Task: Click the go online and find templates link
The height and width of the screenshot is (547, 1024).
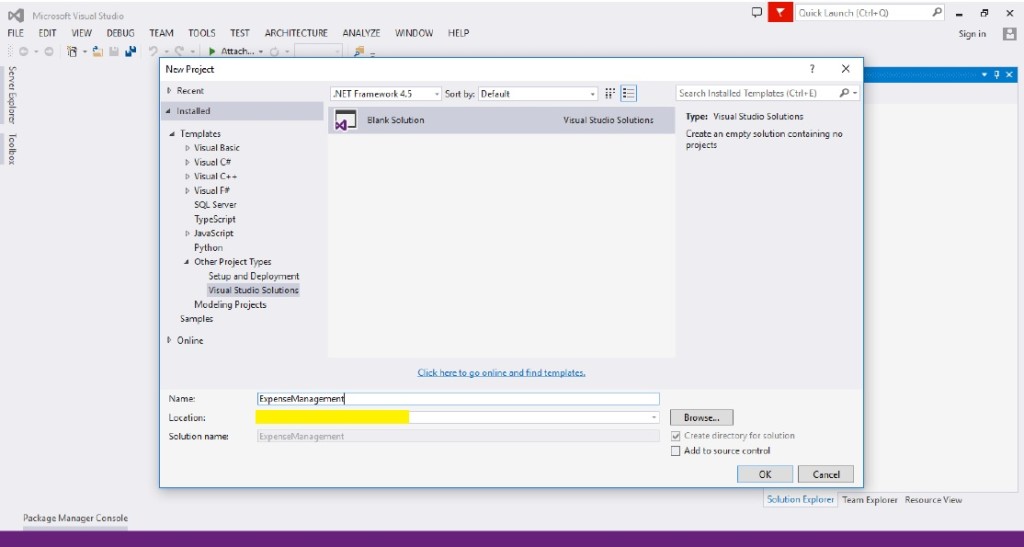Action: pyautogui.click(x=502, y=373)
